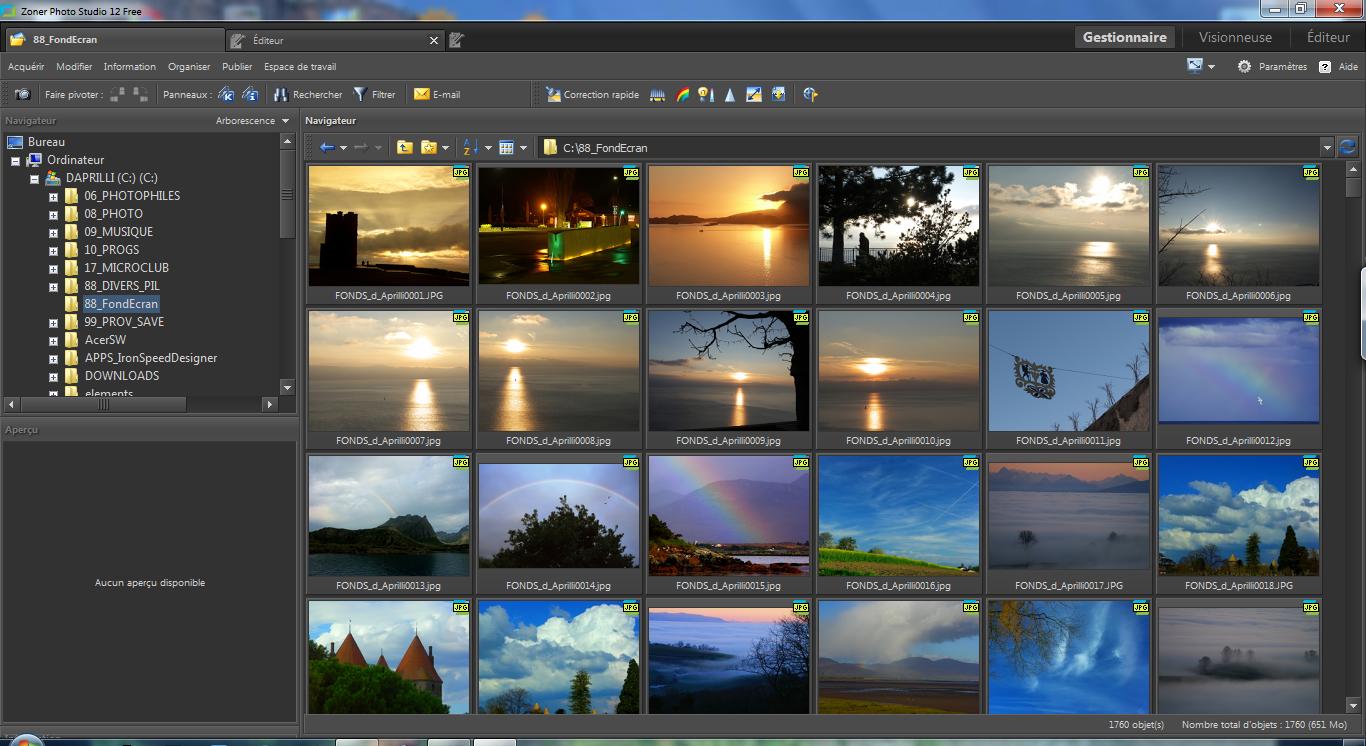Select thumbnail FONDS_d_Aprilli0015.jpg
This screenshot has width=1366, height=746.
coord(728,518)
